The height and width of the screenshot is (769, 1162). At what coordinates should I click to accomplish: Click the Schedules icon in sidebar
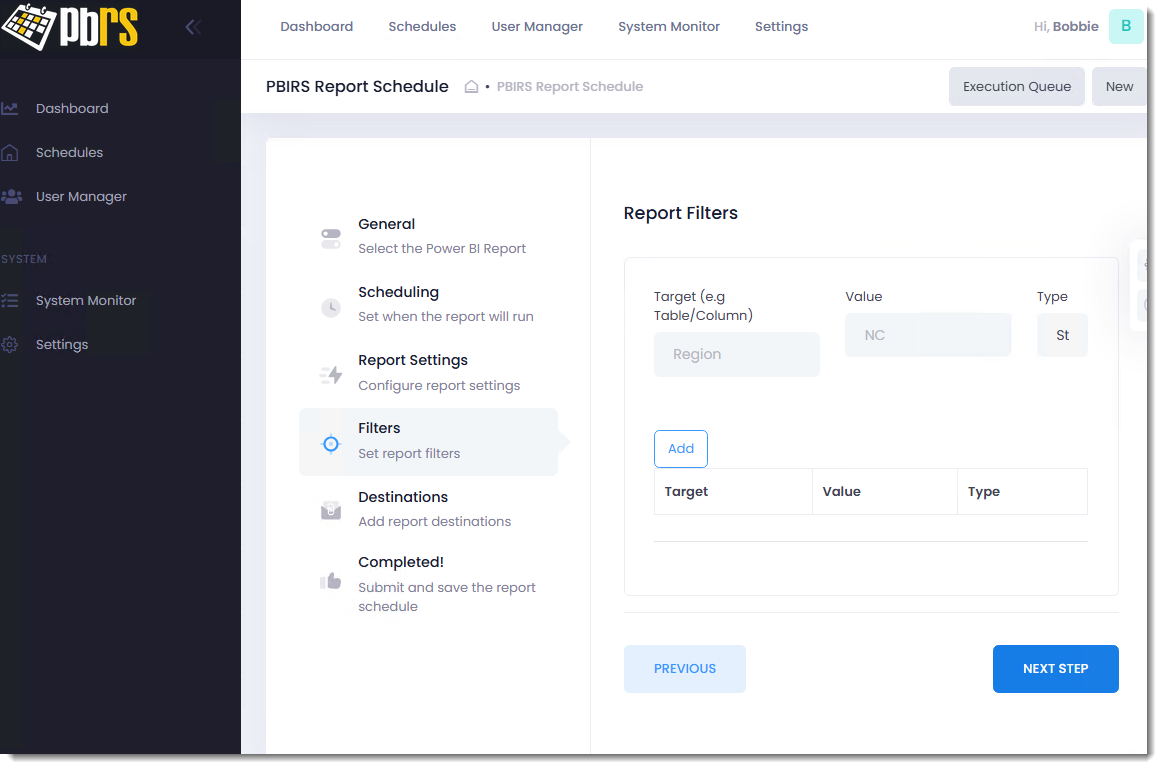pos(10,153)
